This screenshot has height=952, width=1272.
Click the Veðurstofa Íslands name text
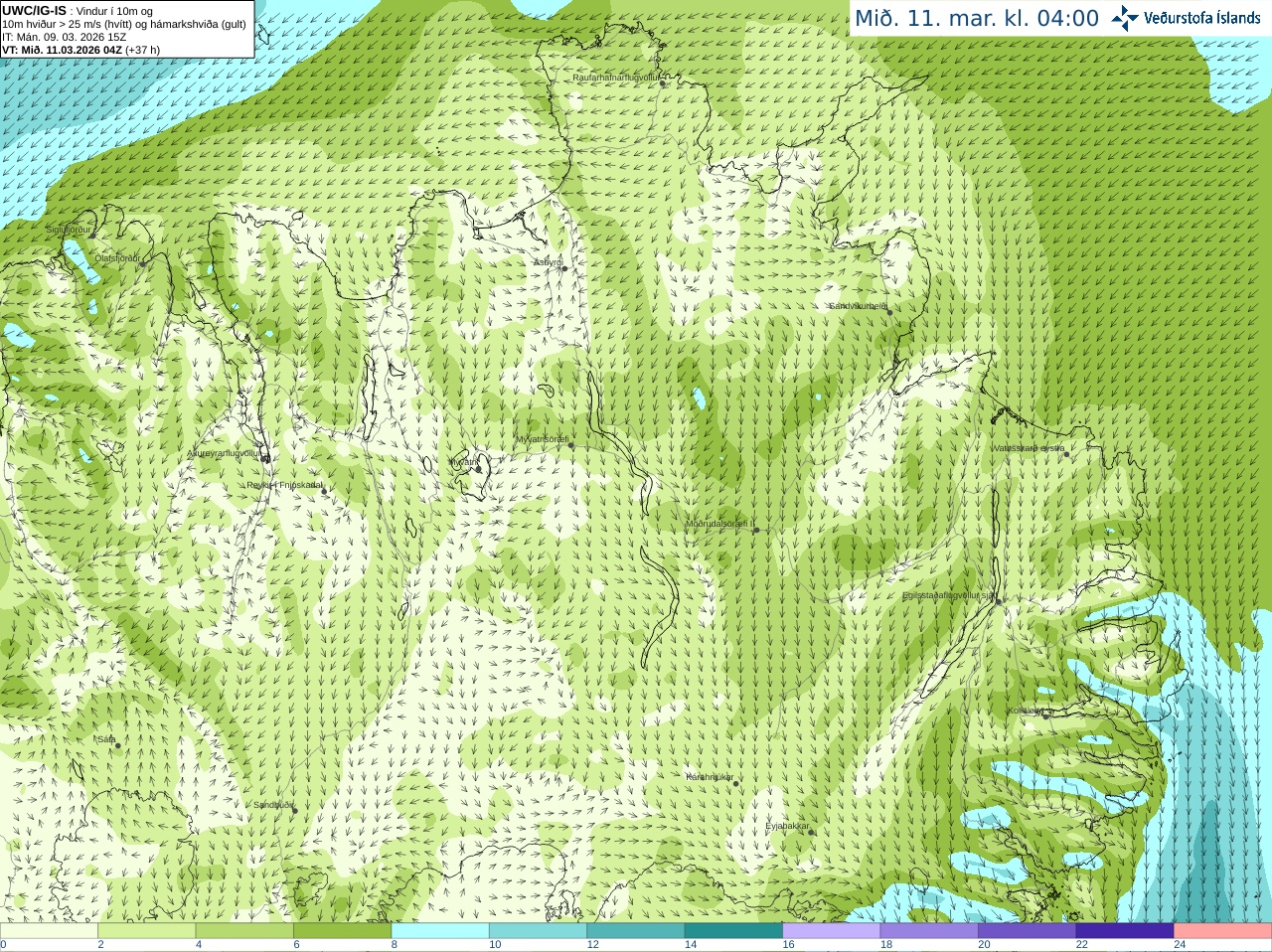(x=1201, y=18)
